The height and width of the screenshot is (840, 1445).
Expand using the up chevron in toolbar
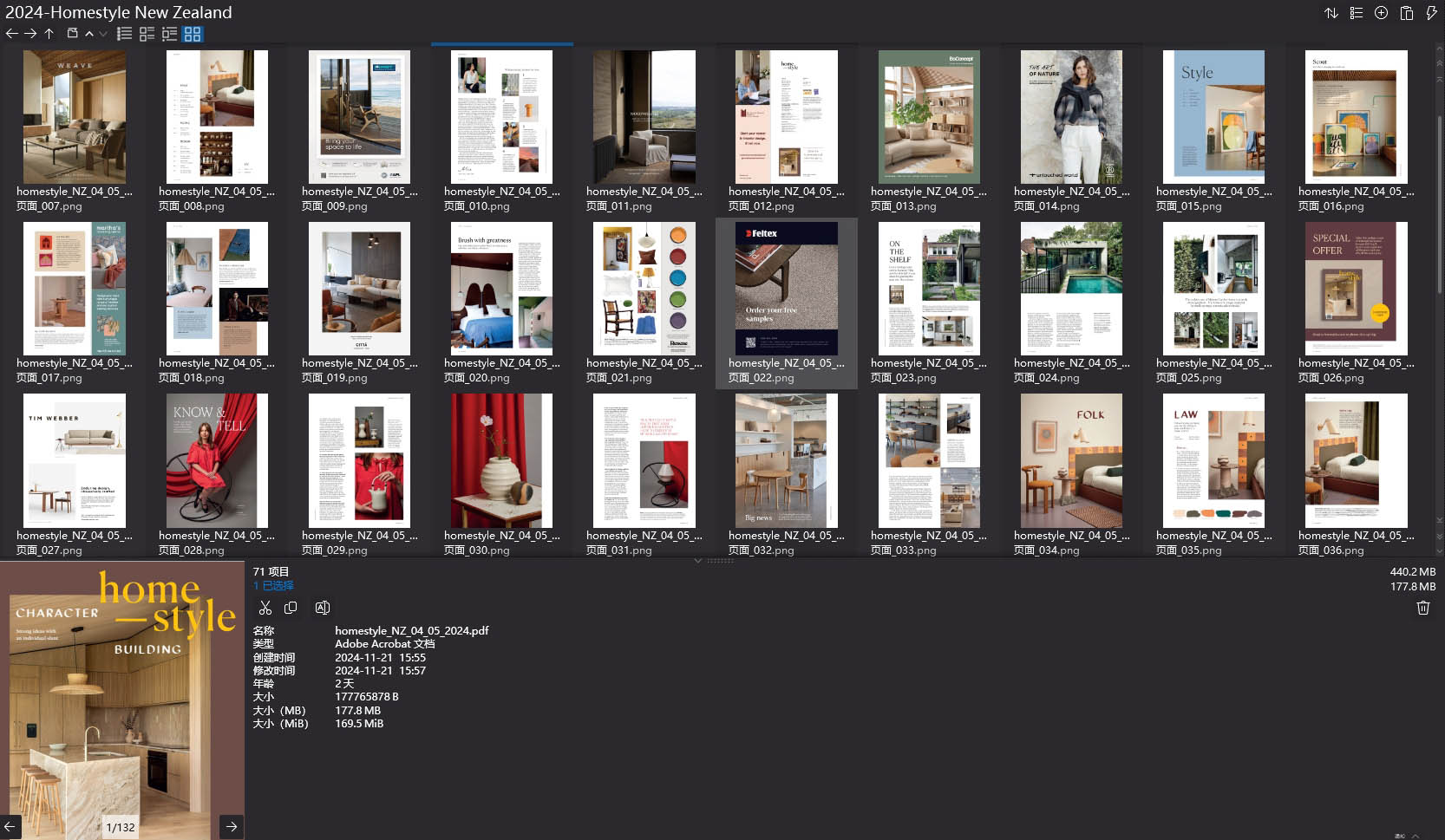[88, 34]
